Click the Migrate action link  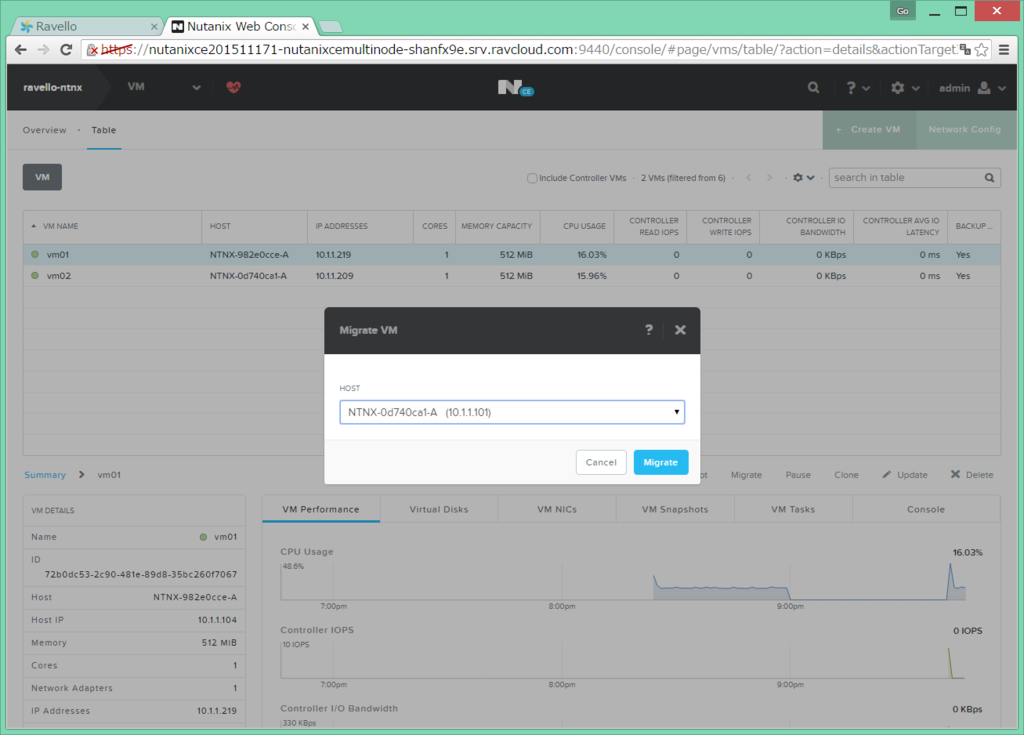coord(746,475)
